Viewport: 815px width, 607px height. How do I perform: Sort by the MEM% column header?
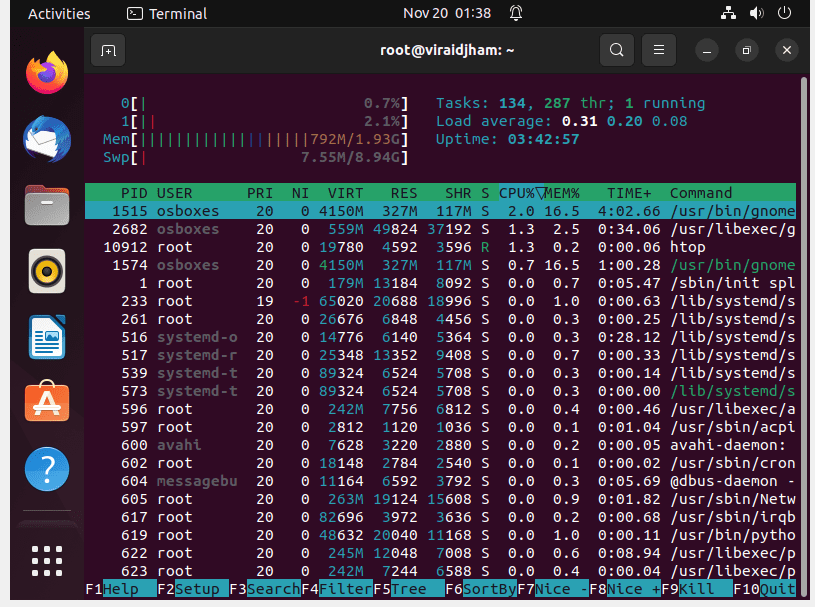click(x=562, y=193)
